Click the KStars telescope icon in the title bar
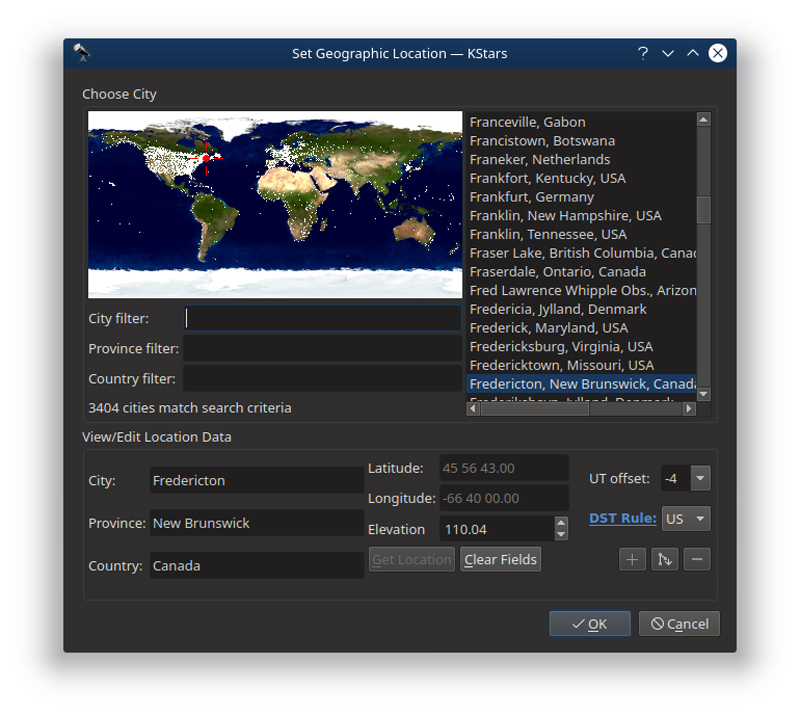The height and width of the screenshot is (716, 800). click(80, 53)
